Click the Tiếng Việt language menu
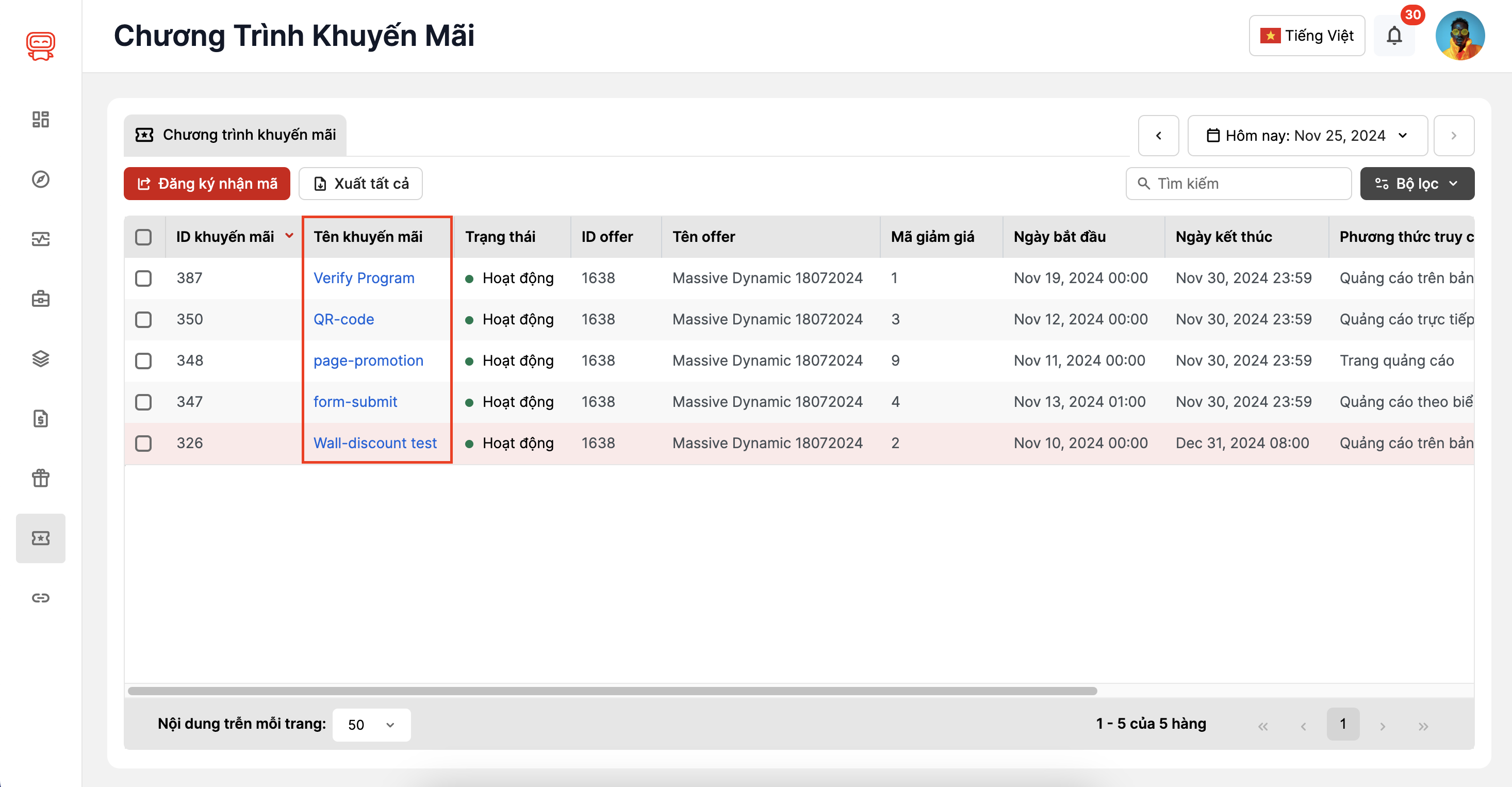 pyautogui.click(x=1306, y=36)
